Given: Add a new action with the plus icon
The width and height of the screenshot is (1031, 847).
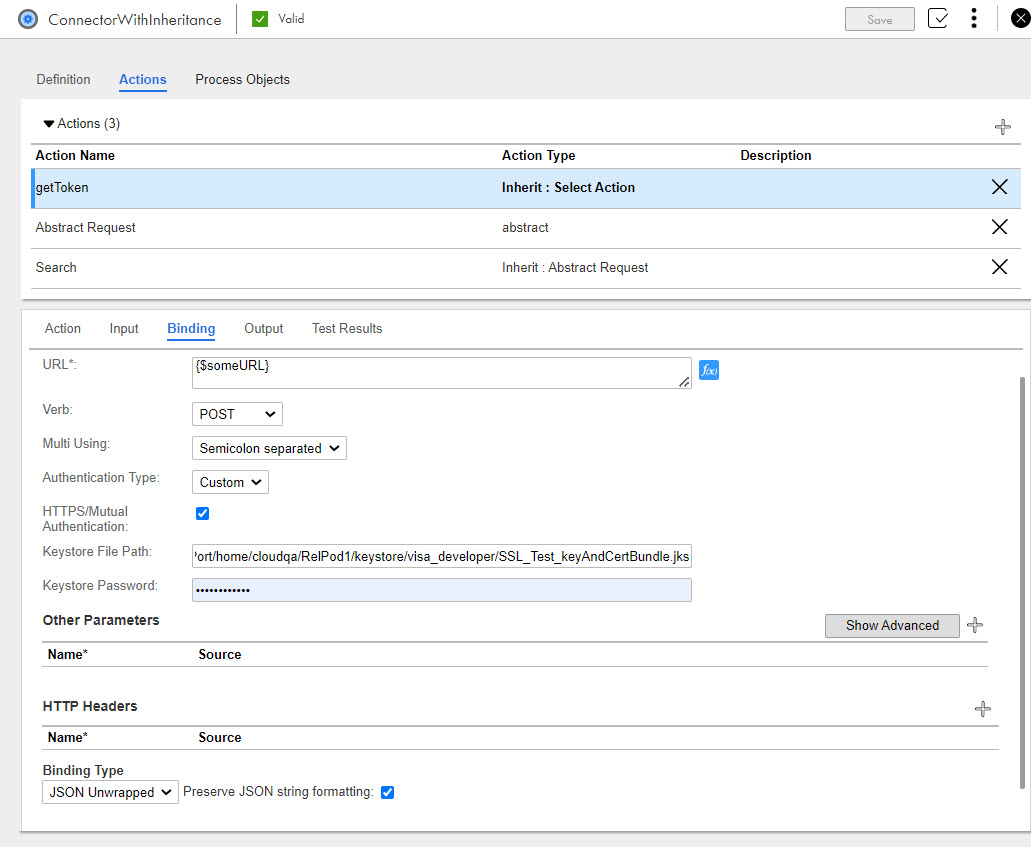Looking at the screenshot, I should (1003, 127).
